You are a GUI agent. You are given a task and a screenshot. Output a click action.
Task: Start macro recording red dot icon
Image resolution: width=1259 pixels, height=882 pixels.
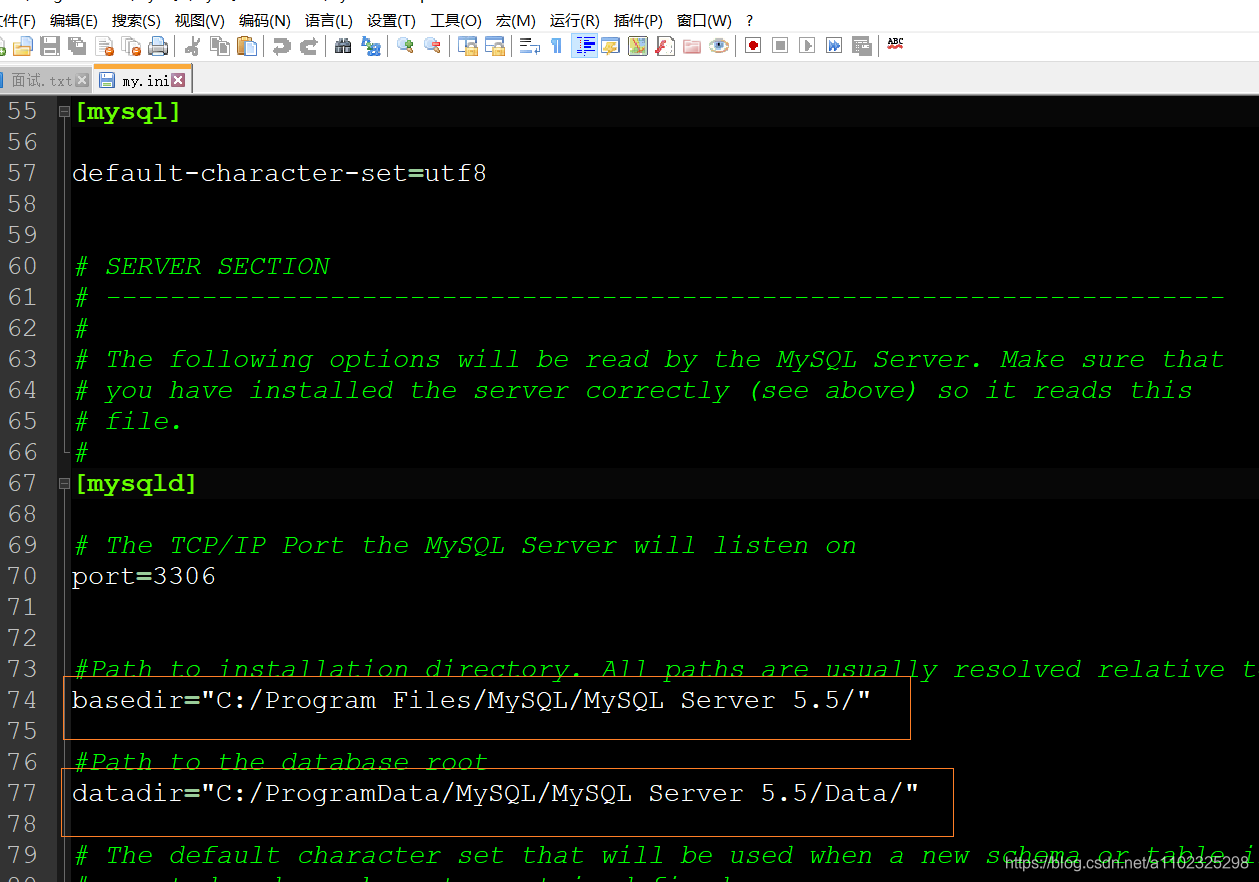point(753,46)
